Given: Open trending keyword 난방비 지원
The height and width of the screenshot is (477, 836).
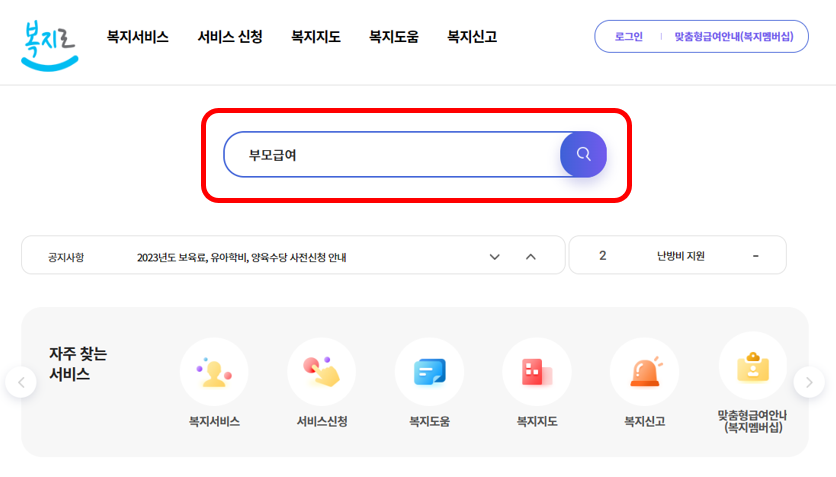Looking at the screenshot, I should click(681, 256).
